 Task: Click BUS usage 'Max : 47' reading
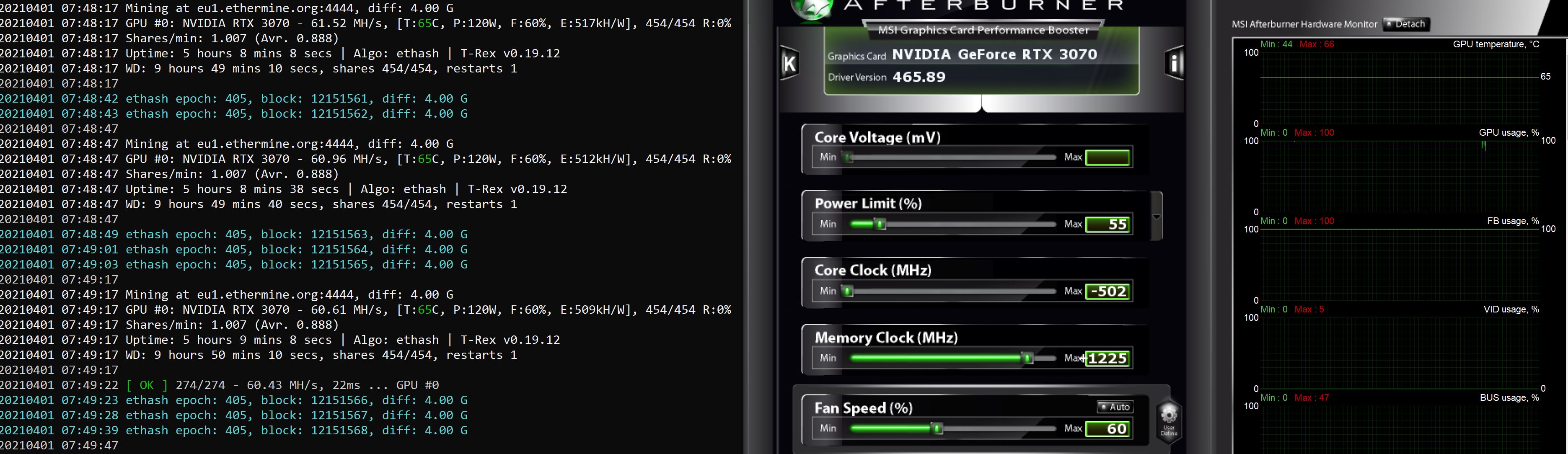click(x=1312, y=397)
